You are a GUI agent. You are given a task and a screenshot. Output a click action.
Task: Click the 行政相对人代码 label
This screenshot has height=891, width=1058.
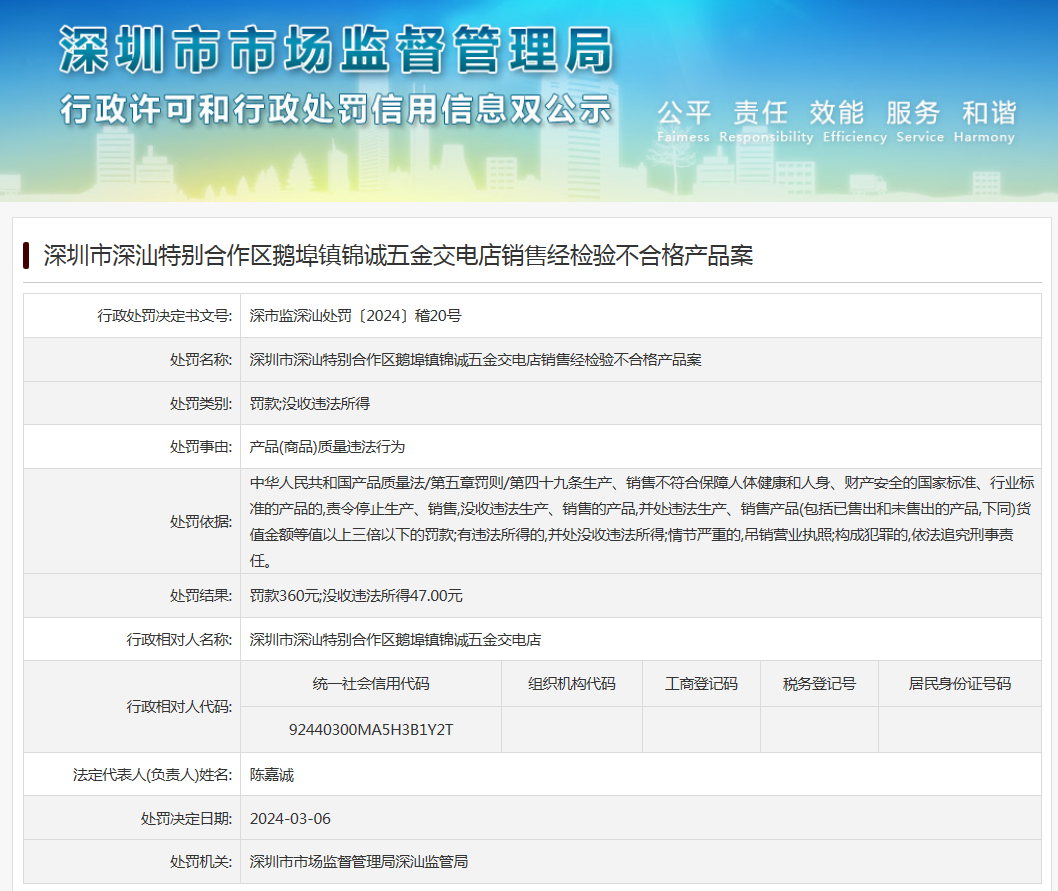point(179,707)
